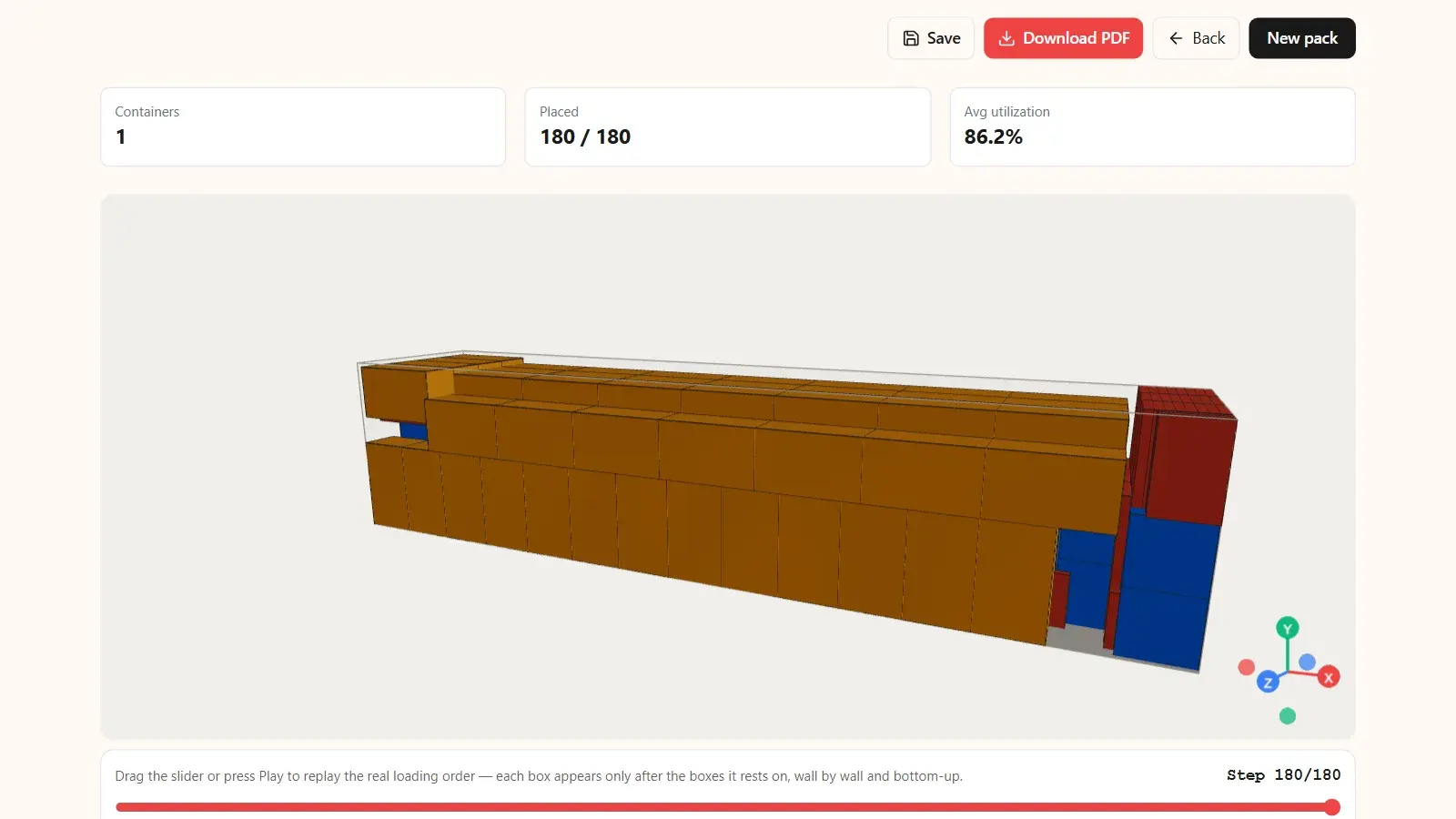This screenshot has width=1456, height=819.
Task: Click the Placed label
Action: pyautogui.click(x=559, y=112)
